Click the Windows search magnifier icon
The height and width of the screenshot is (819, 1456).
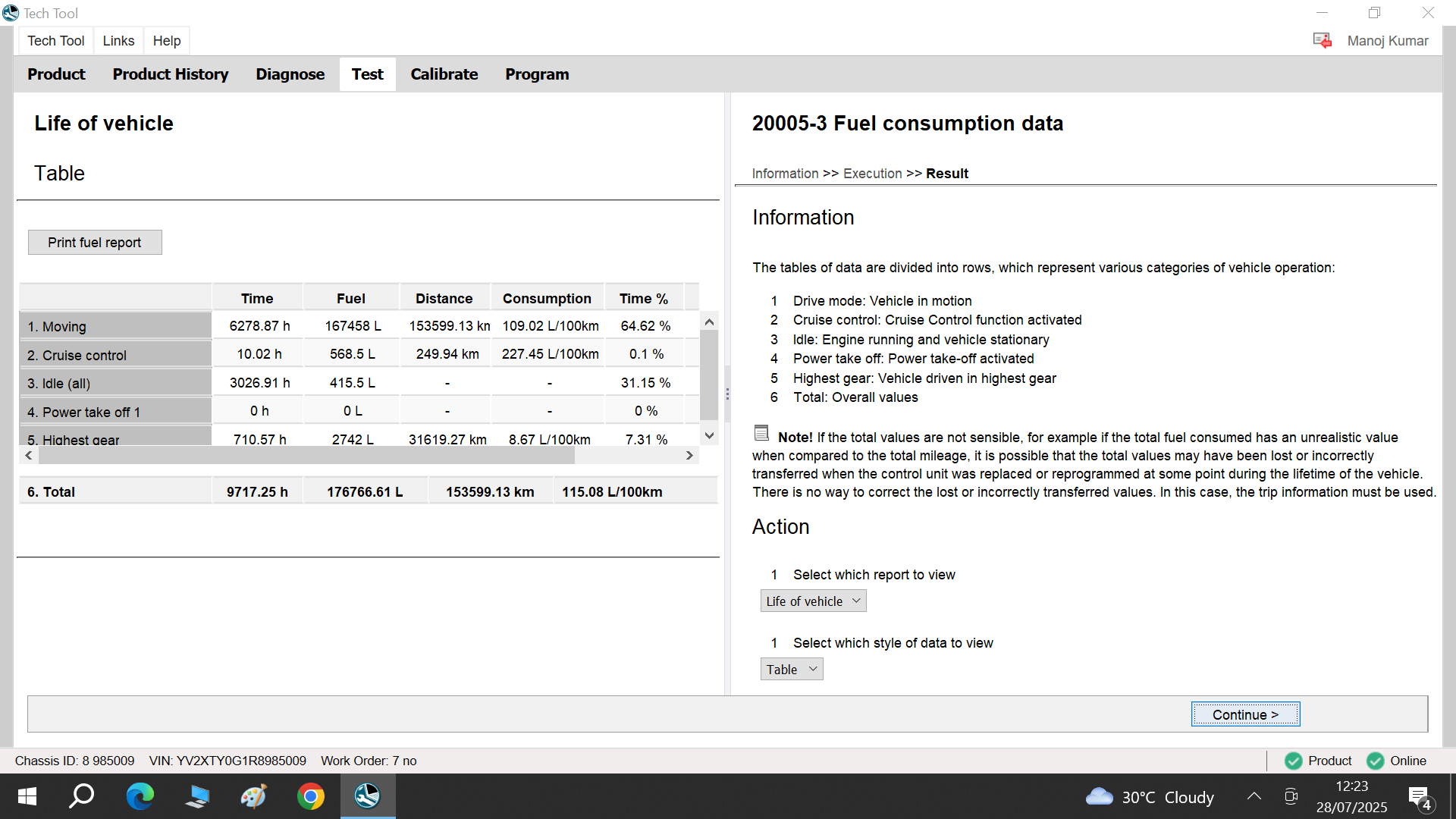click(x=82, y=796)
